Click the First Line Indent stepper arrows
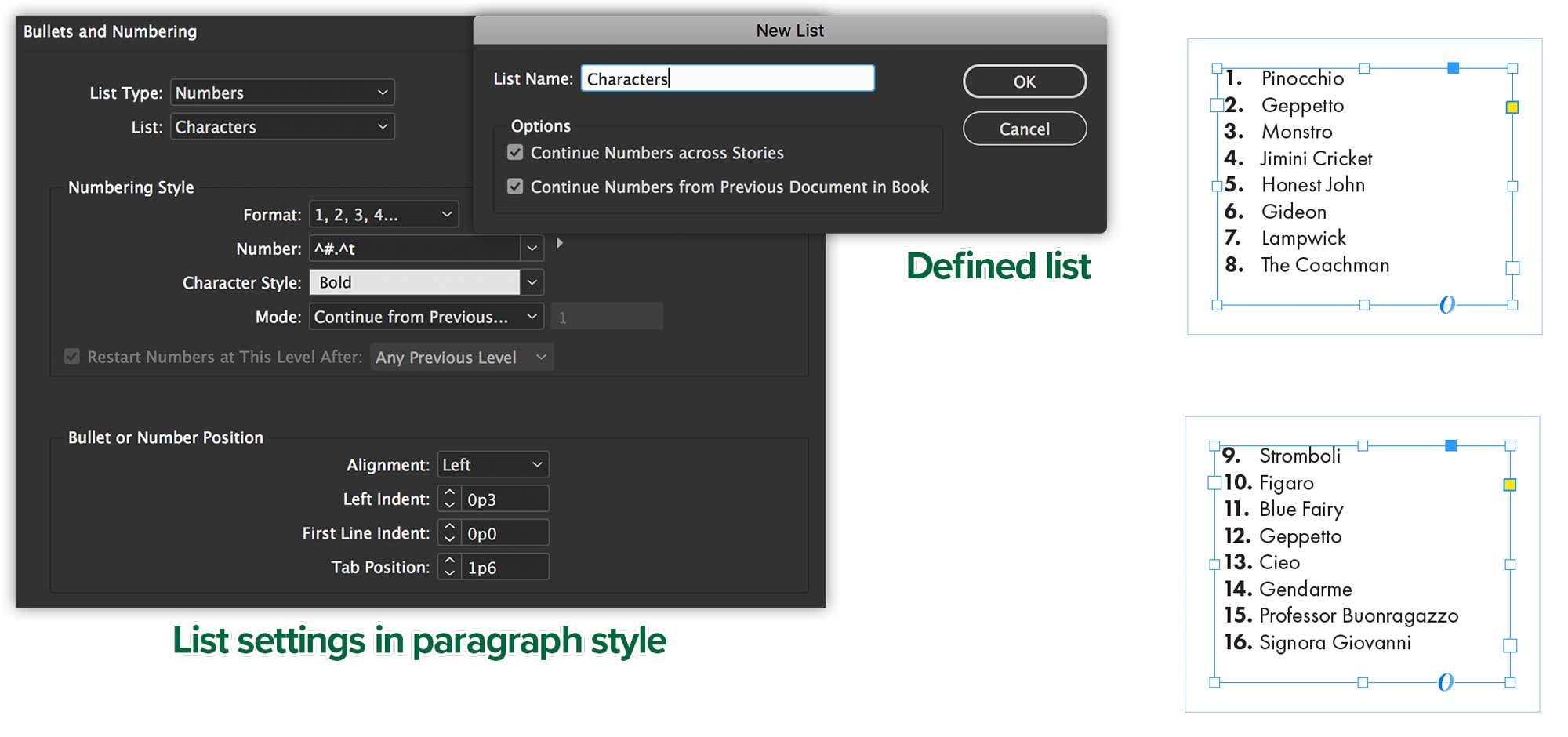 point(449,533)
